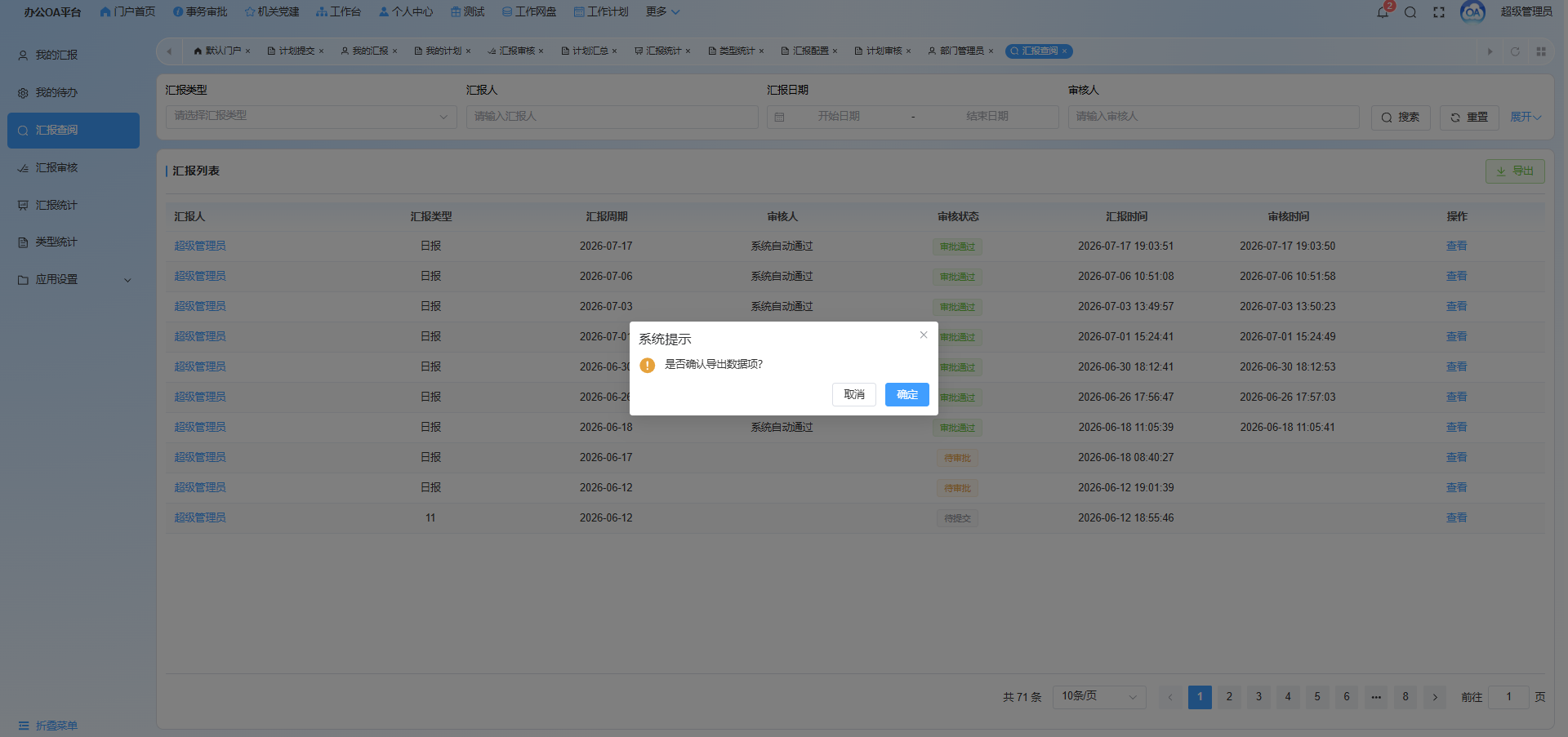Open 工作台 top menu
This screenshot has height=737, width=1568.
(x=338, y=11)
